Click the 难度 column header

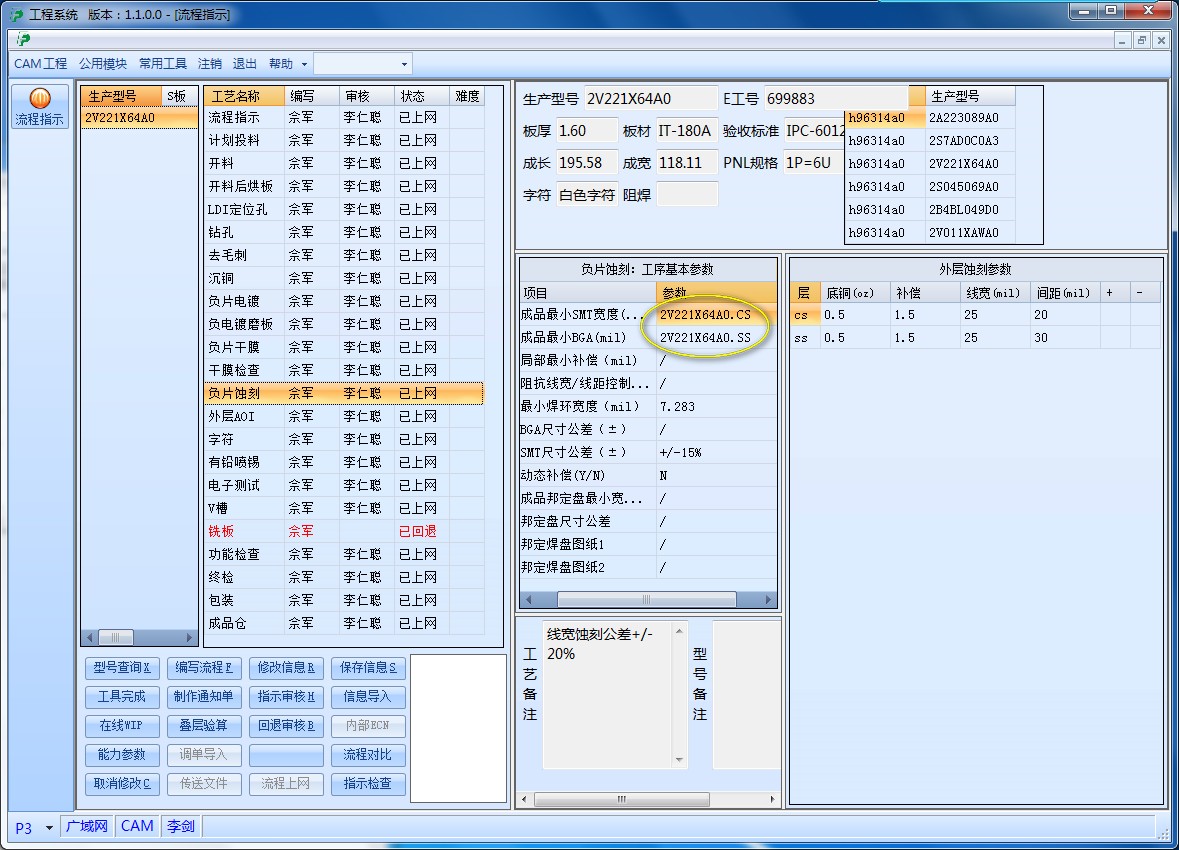point(467,96)
